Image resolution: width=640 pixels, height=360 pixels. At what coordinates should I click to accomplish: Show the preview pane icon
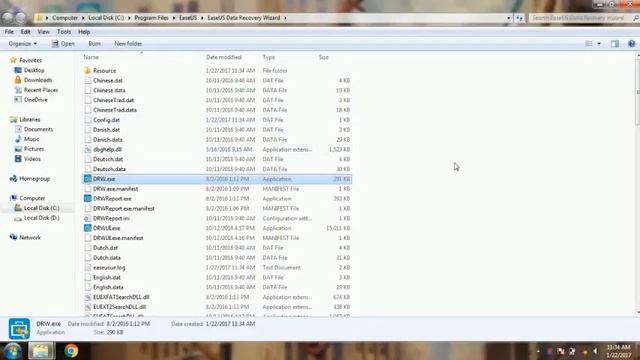[615, 44]
